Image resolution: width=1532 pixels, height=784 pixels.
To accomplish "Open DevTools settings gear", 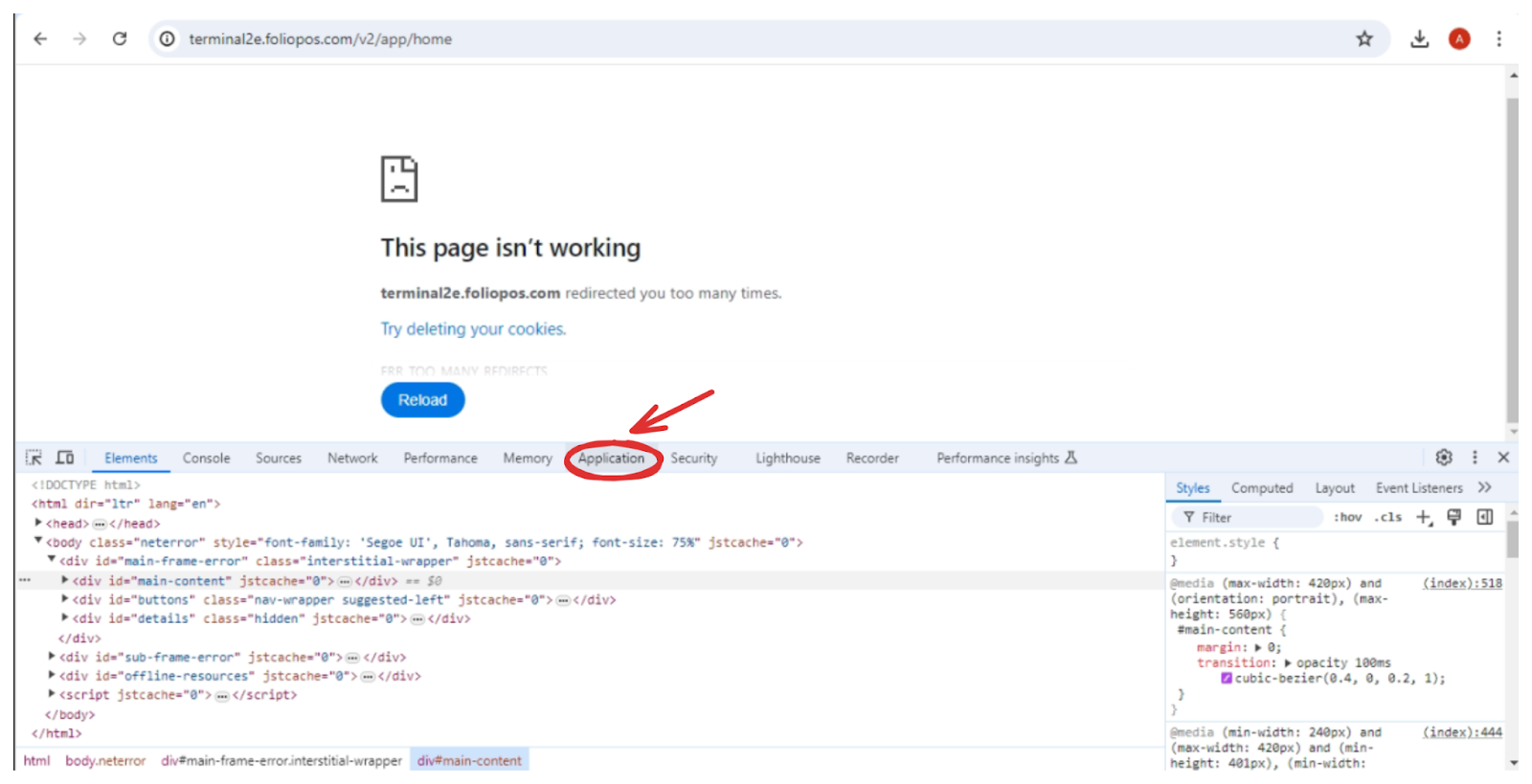I will coord(1444,458).
